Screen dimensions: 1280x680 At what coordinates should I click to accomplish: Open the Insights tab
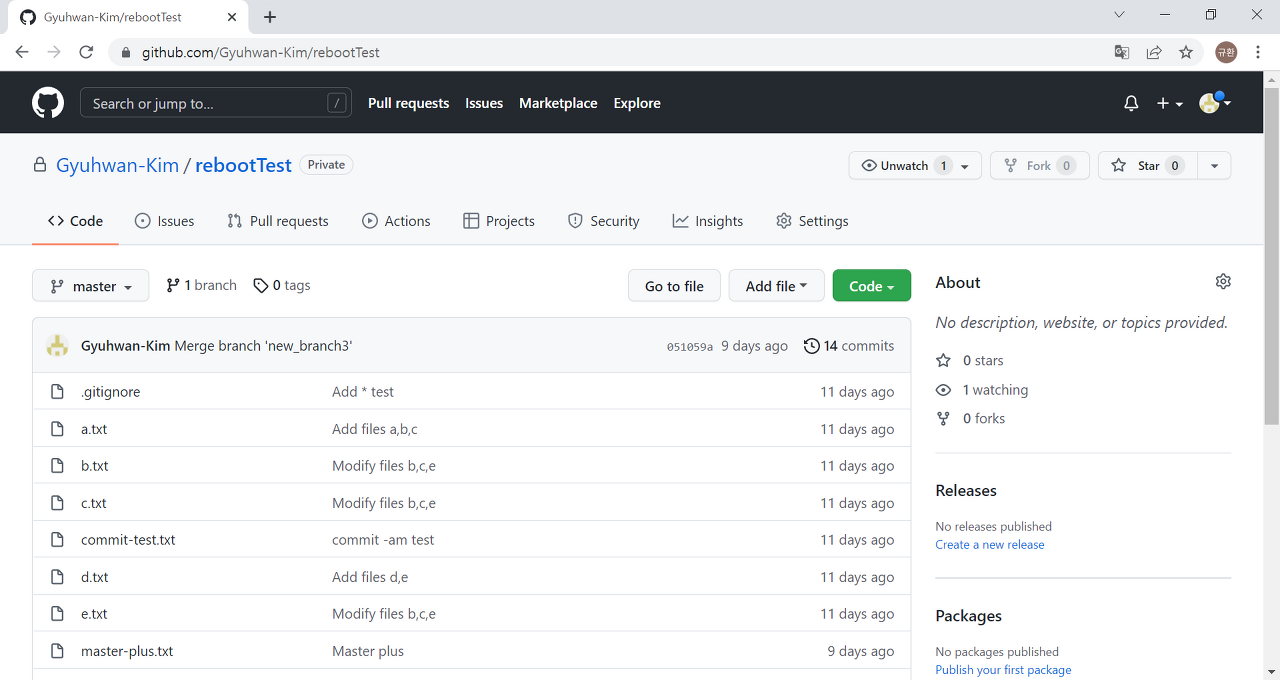pyautogui.click(x=708, y=221)
